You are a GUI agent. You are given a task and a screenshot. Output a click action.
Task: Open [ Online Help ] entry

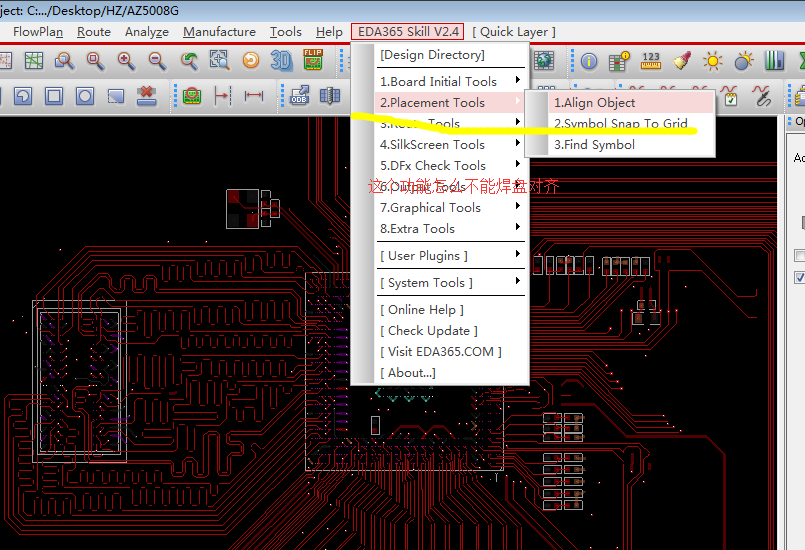450,310
